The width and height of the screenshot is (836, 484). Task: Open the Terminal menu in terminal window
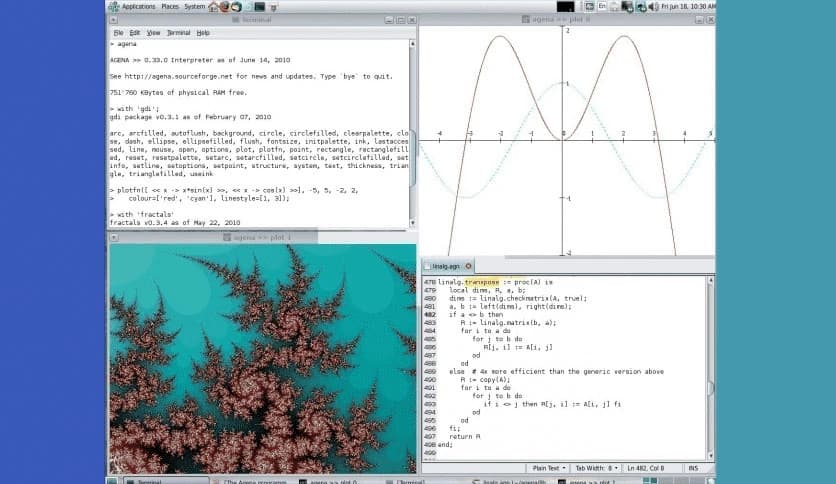(178, 32)
